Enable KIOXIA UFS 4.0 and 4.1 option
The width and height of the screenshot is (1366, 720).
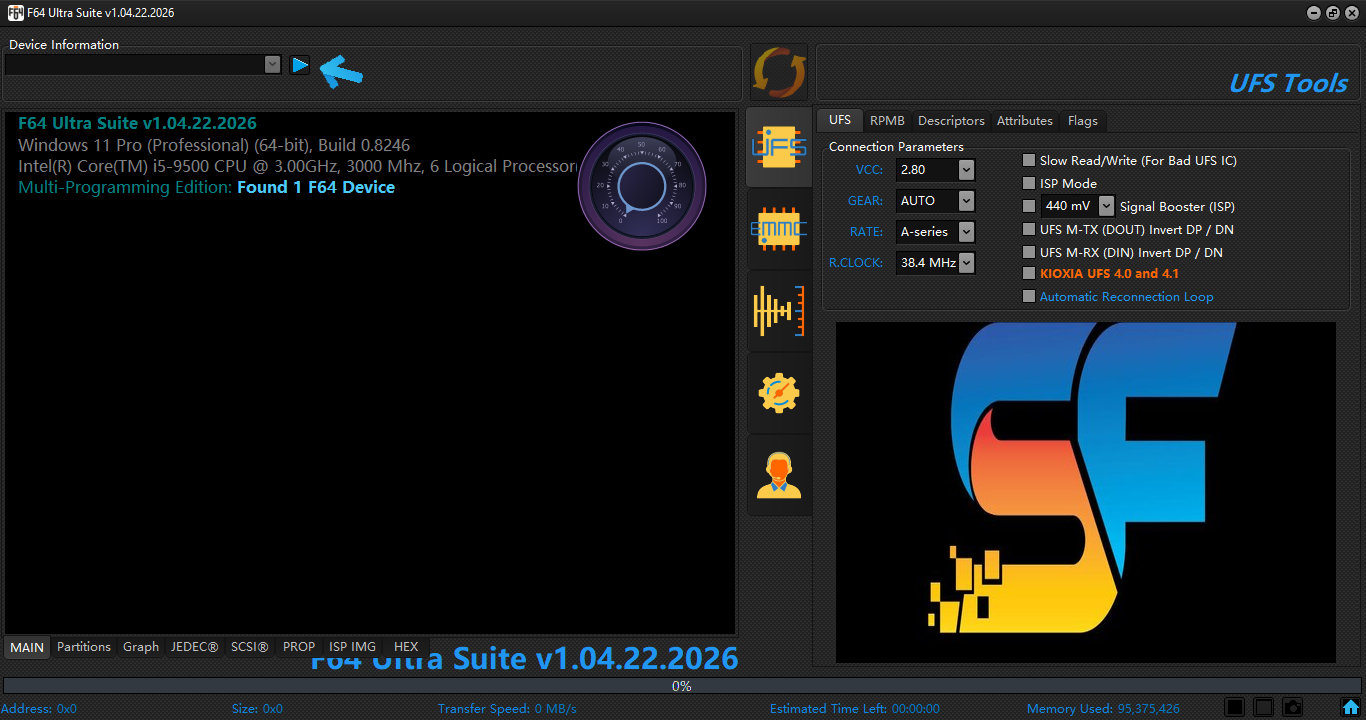point(1029,273)
